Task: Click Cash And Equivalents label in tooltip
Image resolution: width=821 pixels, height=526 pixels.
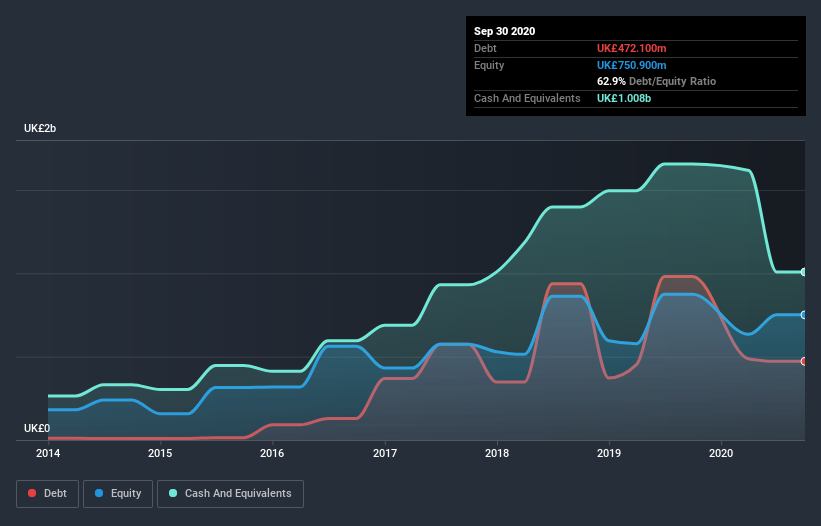Action: point(527,98)
